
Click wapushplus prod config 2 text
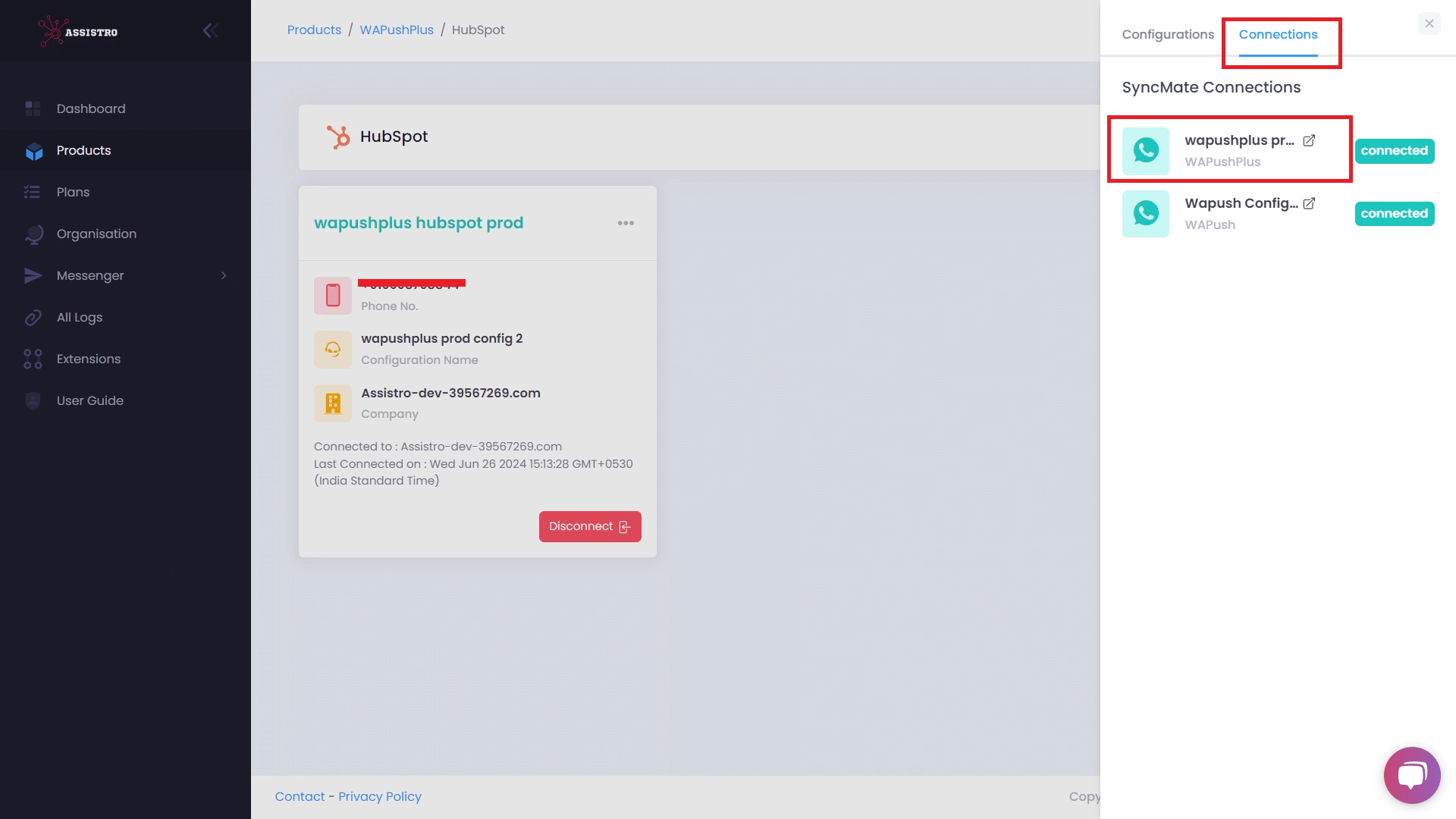tap(441, 338)
